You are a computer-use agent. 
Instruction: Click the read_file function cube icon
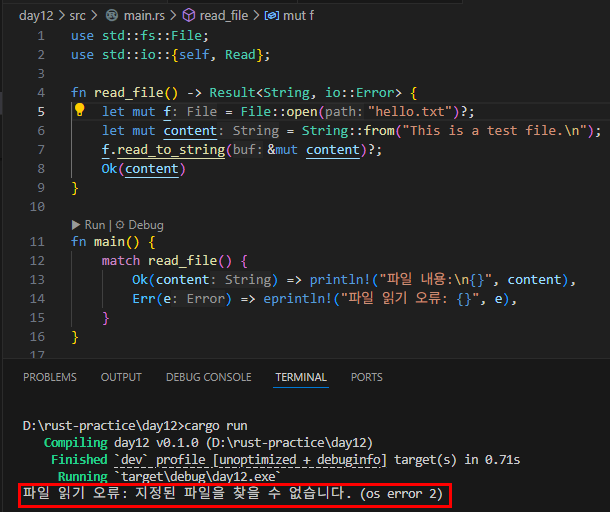coord(189,16)
